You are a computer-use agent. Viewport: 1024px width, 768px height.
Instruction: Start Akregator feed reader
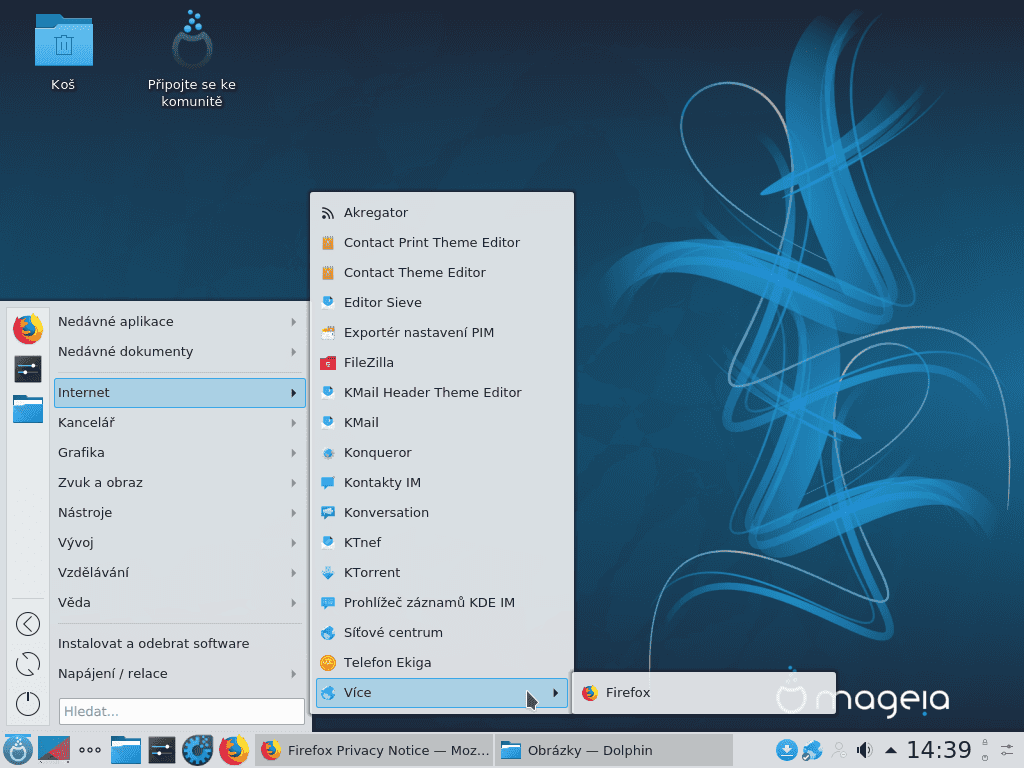375,212
